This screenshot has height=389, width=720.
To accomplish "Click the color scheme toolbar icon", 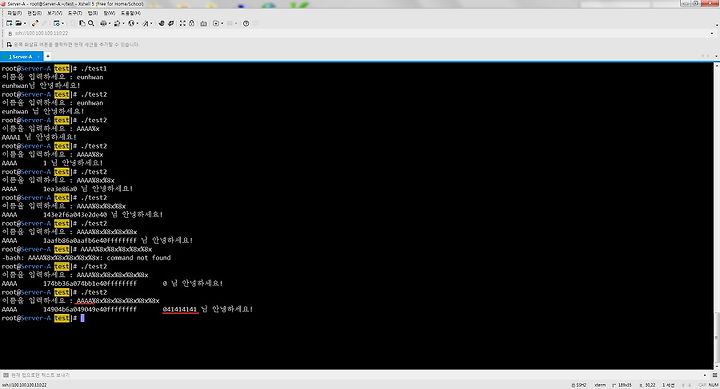I will click(x=117, y=23).
